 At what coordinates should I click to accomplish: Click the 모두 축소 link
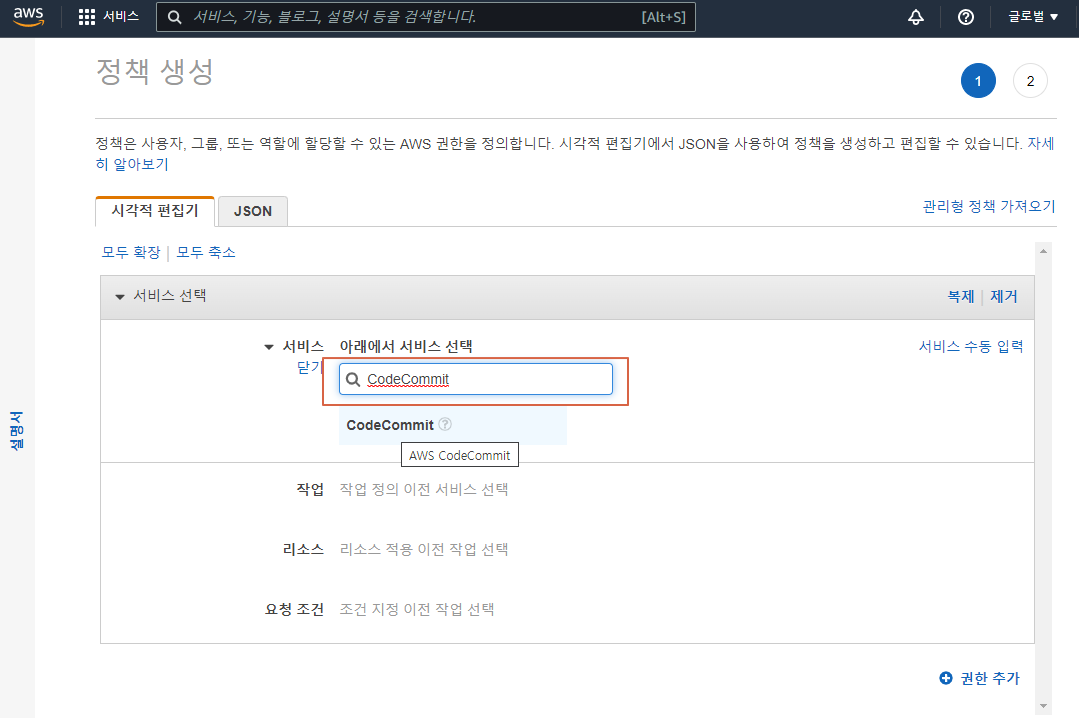pyautogui.click(x=206, y=252)
